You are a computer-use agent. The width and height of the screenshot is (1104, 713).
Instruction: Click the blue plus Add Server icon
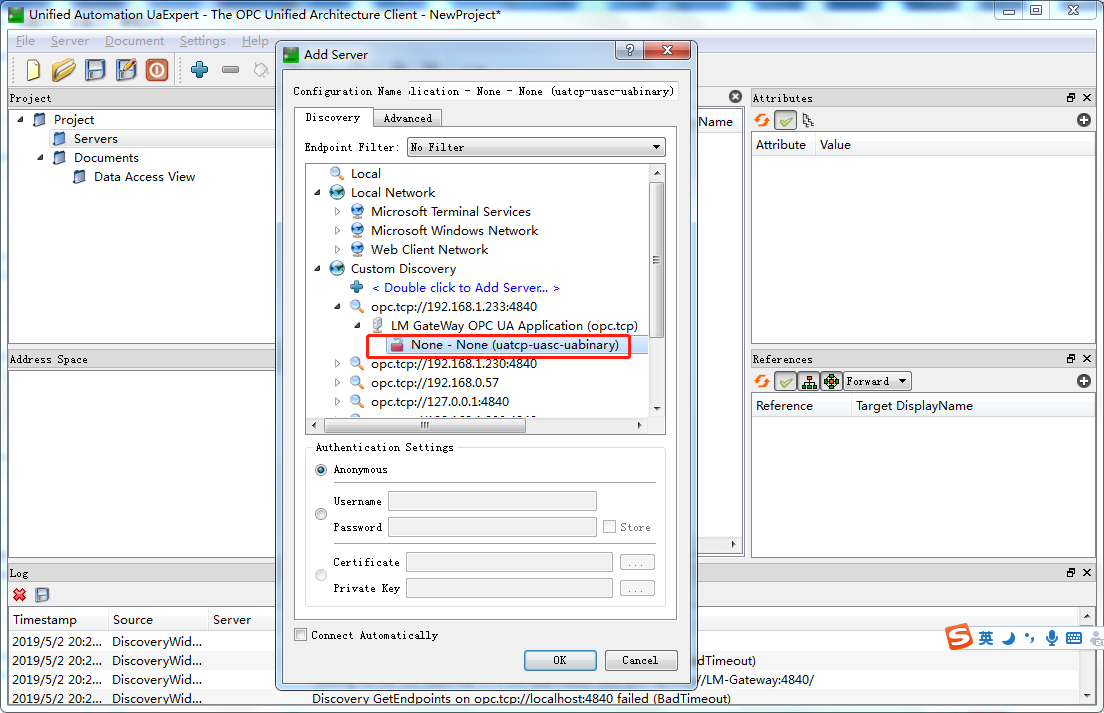coord(357,287)
